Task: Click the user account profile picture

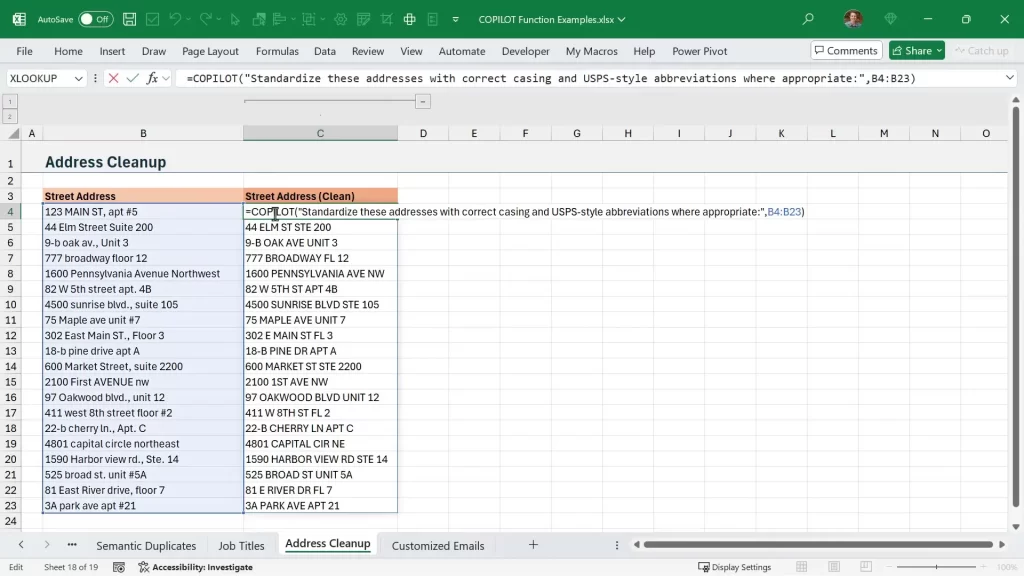Action: tap(853, 19)
